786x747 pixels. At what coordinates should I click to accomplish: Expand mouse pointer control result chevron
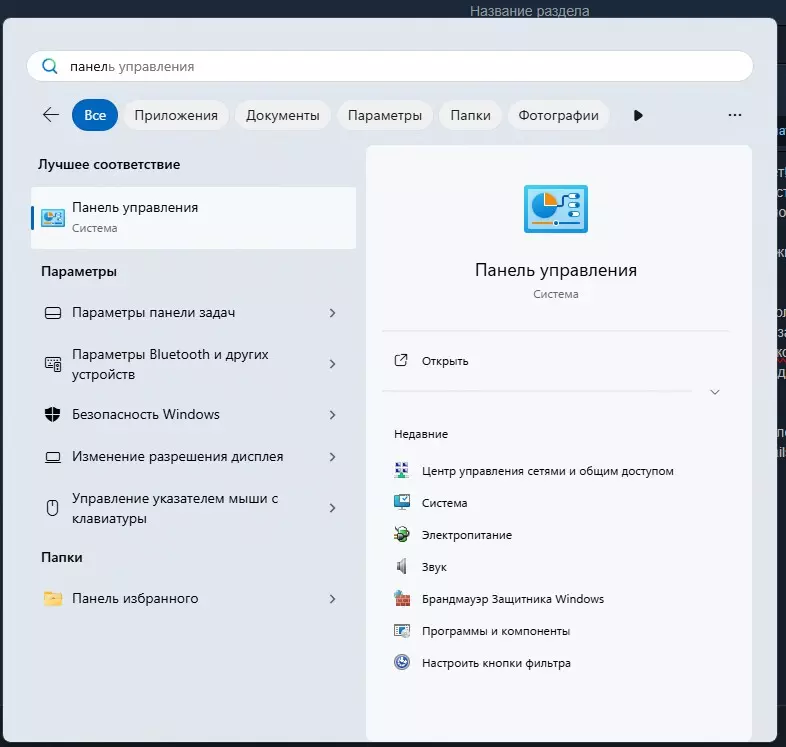click(332, 508)
